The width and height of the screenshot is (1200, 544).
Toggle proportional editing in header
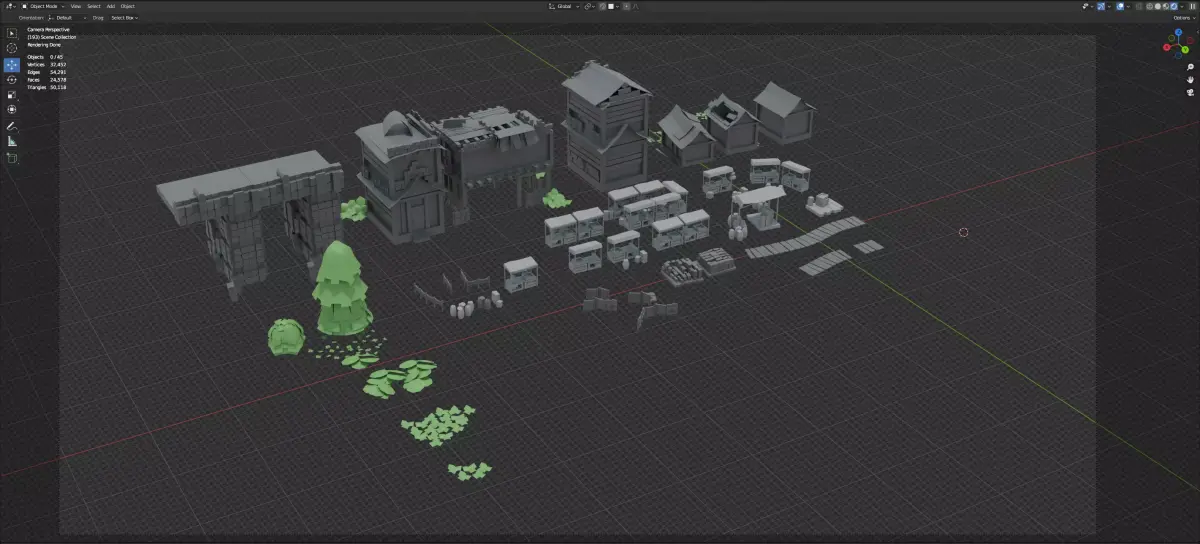click(x=626, y=6)
